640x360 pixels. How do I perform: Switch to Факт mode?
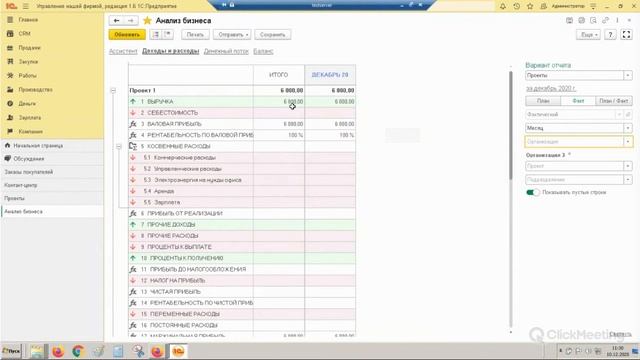(x=578, y=101)
